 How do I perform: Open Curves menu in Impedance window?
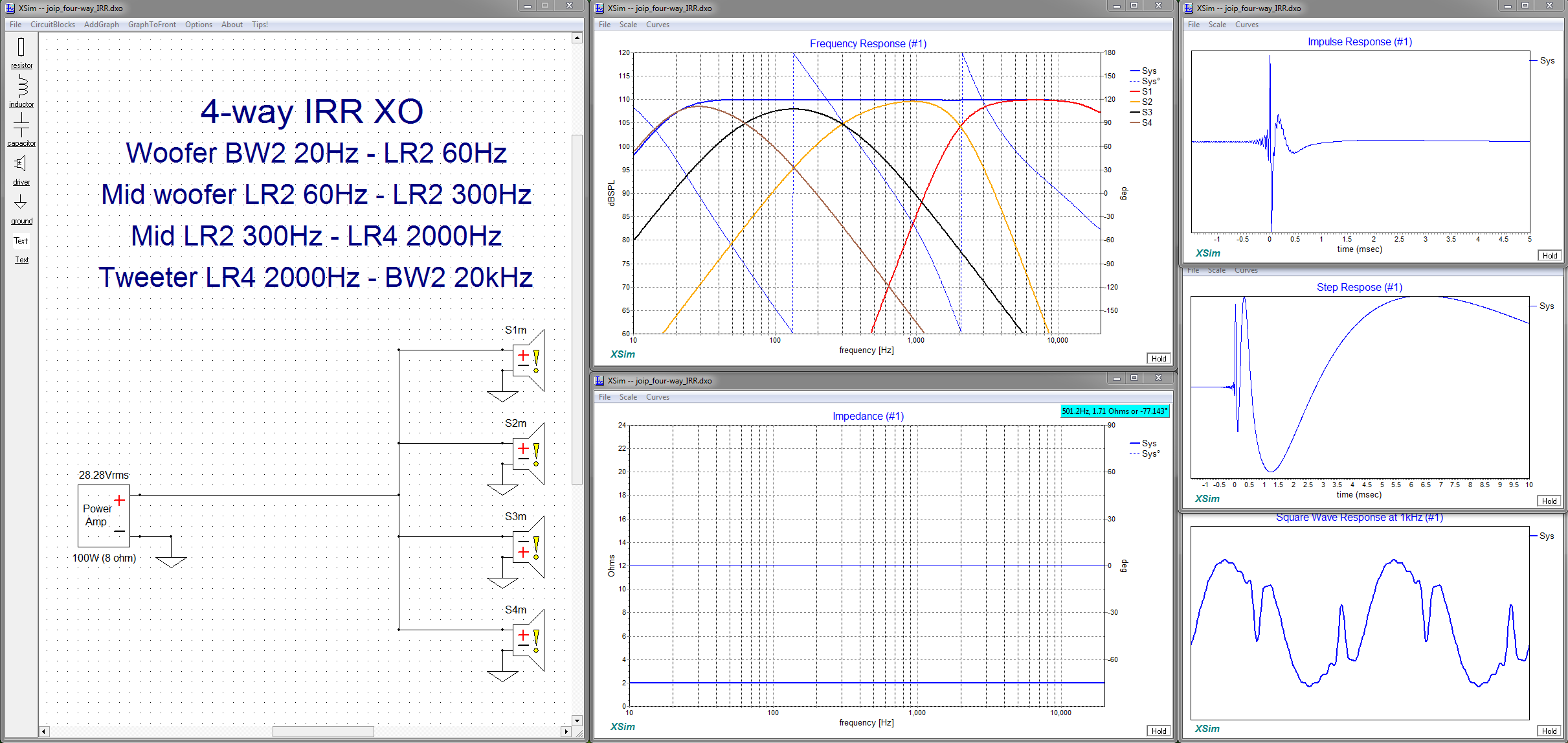658,397
